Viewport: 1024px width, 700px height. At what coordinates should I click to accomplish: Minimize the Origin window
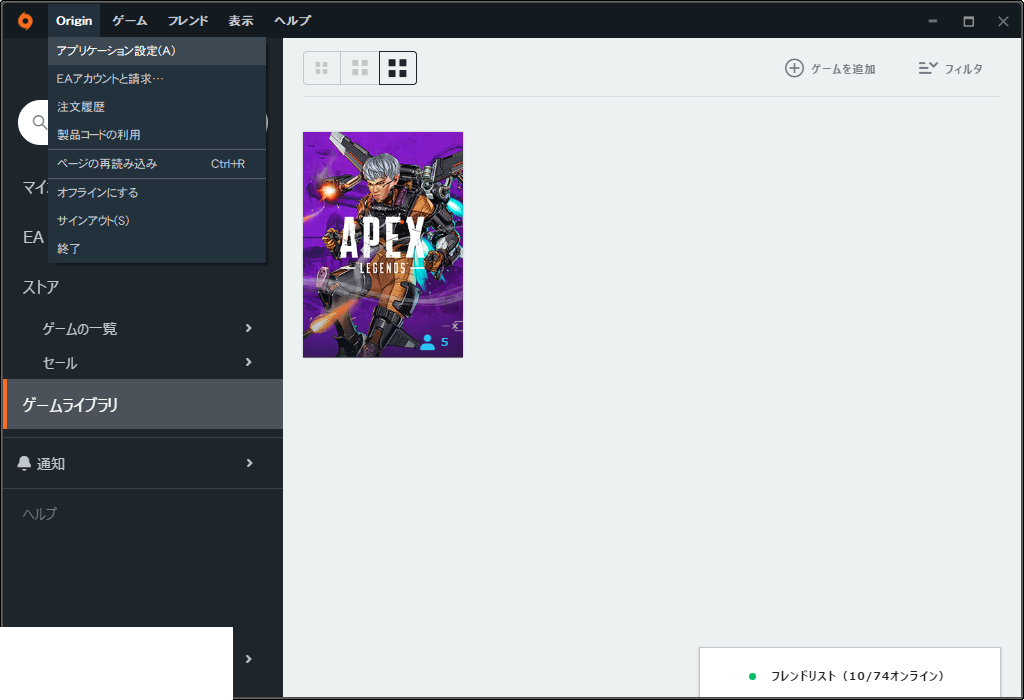pyautogui.click(x=933, y=21)
